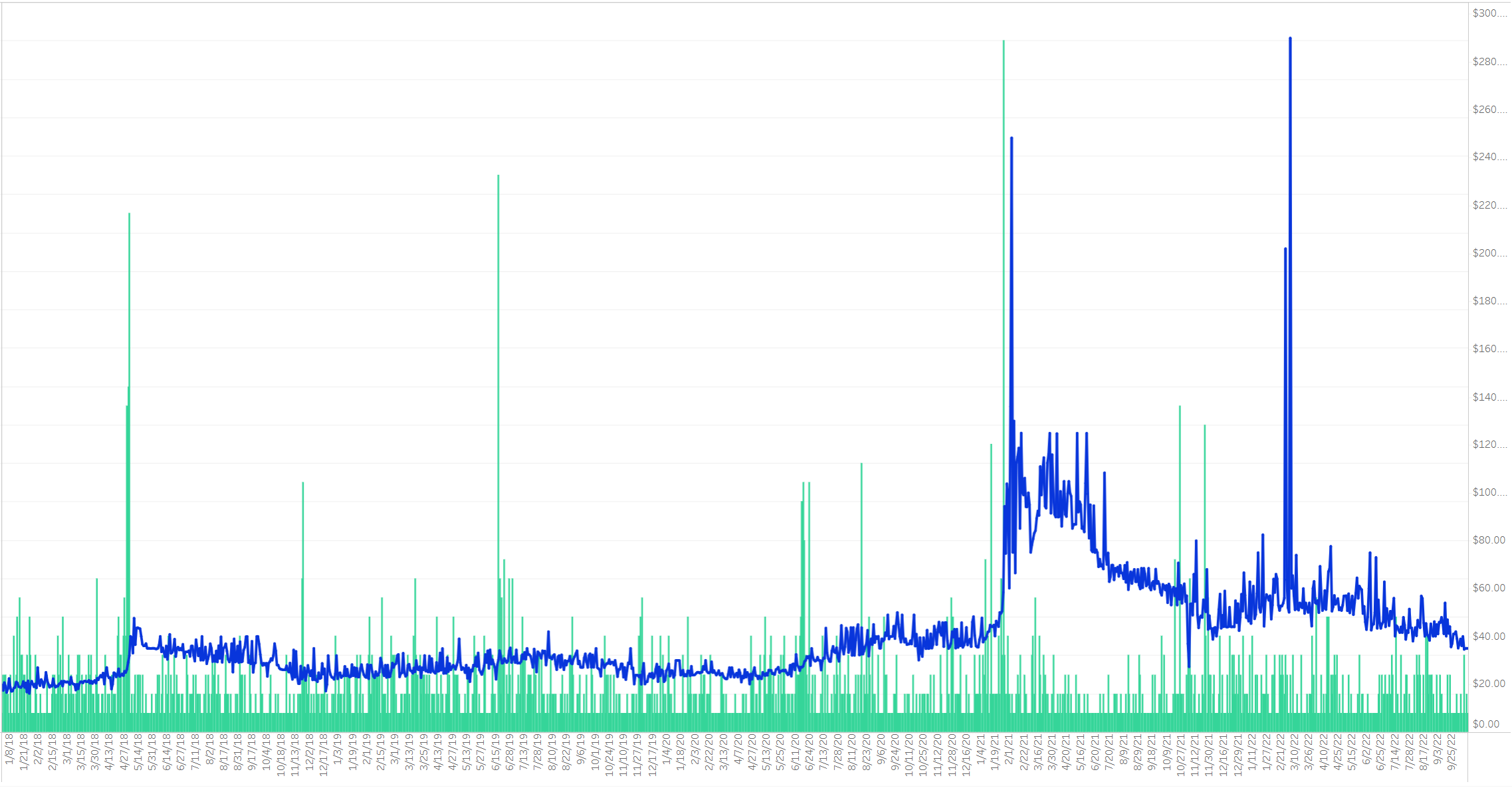Select the 1/4/21 date label
The width and height of the screenshot is (1512, 794).
[981, 749]
